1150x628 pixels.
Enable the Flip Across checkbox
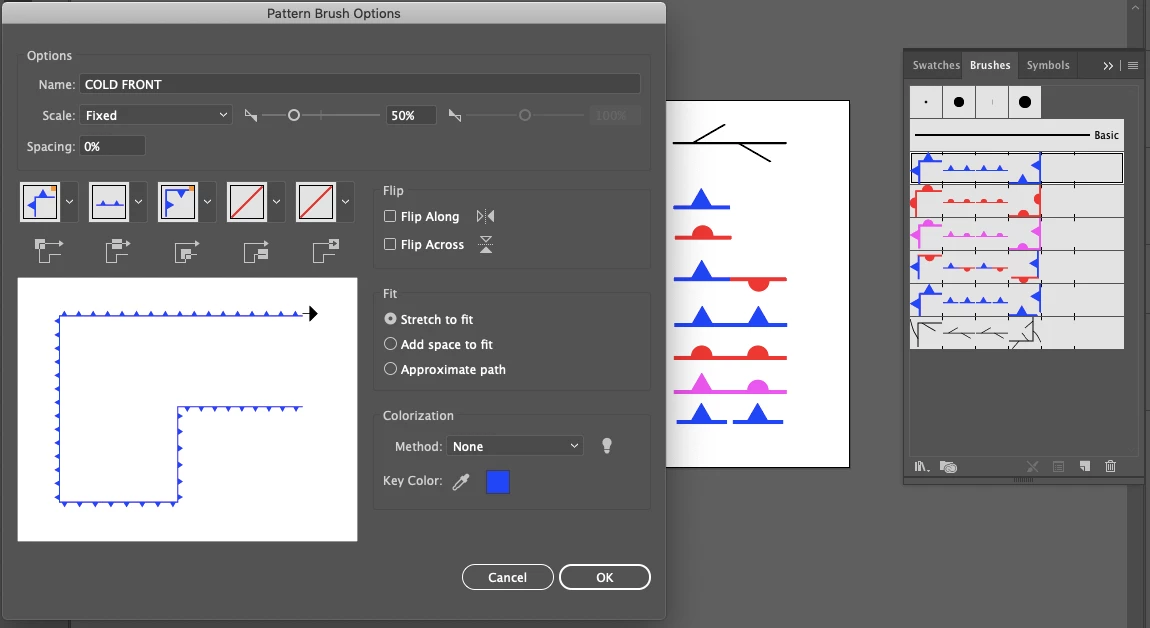pyautogui.click(x=390, y=244)
